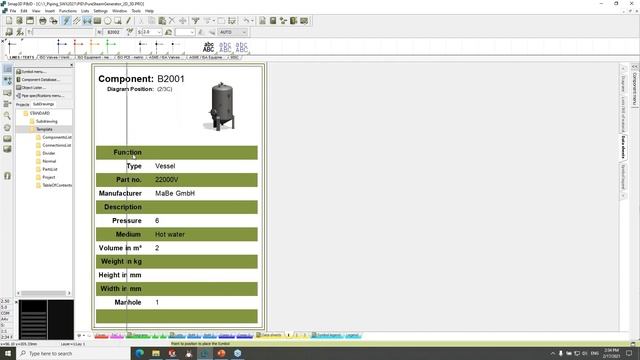Click the 'MaBe GmbH' manufacturer value
Screen dimensions: 640x360
click(175, 193)
